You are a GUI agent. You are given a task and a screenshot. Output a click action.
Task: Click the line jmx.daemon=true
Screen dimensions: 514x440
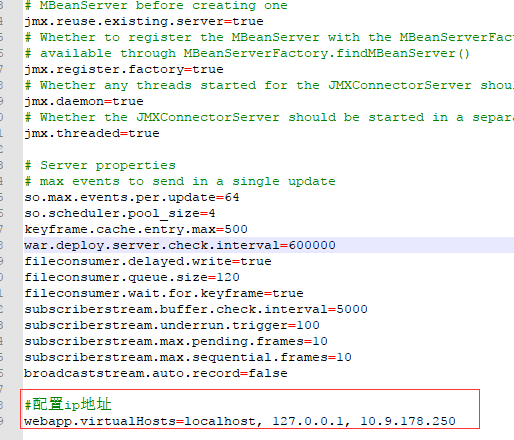click(x=84, y=101)
